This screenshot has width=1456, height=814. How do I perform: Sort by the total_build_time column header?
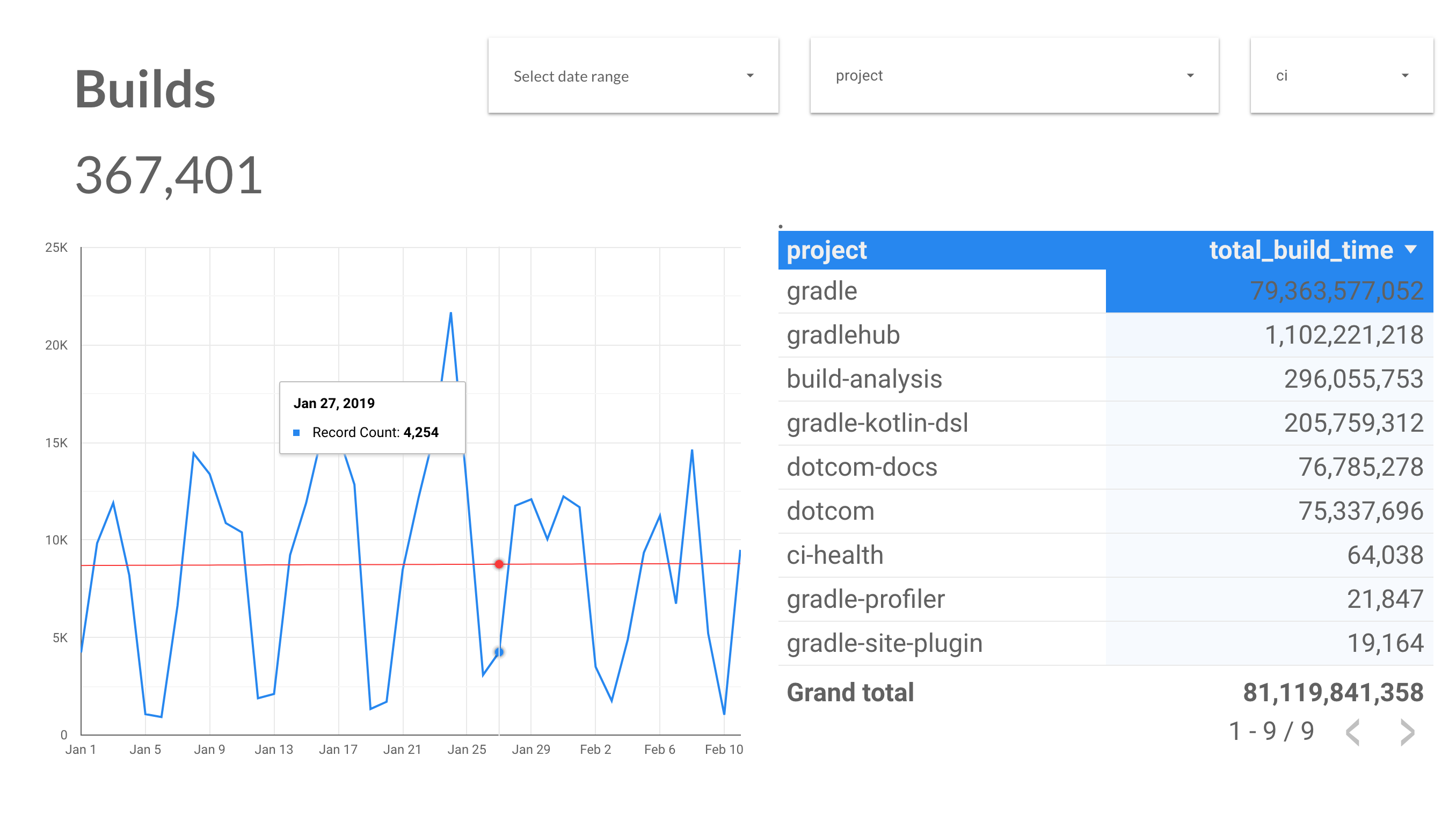coord(1300,250)
